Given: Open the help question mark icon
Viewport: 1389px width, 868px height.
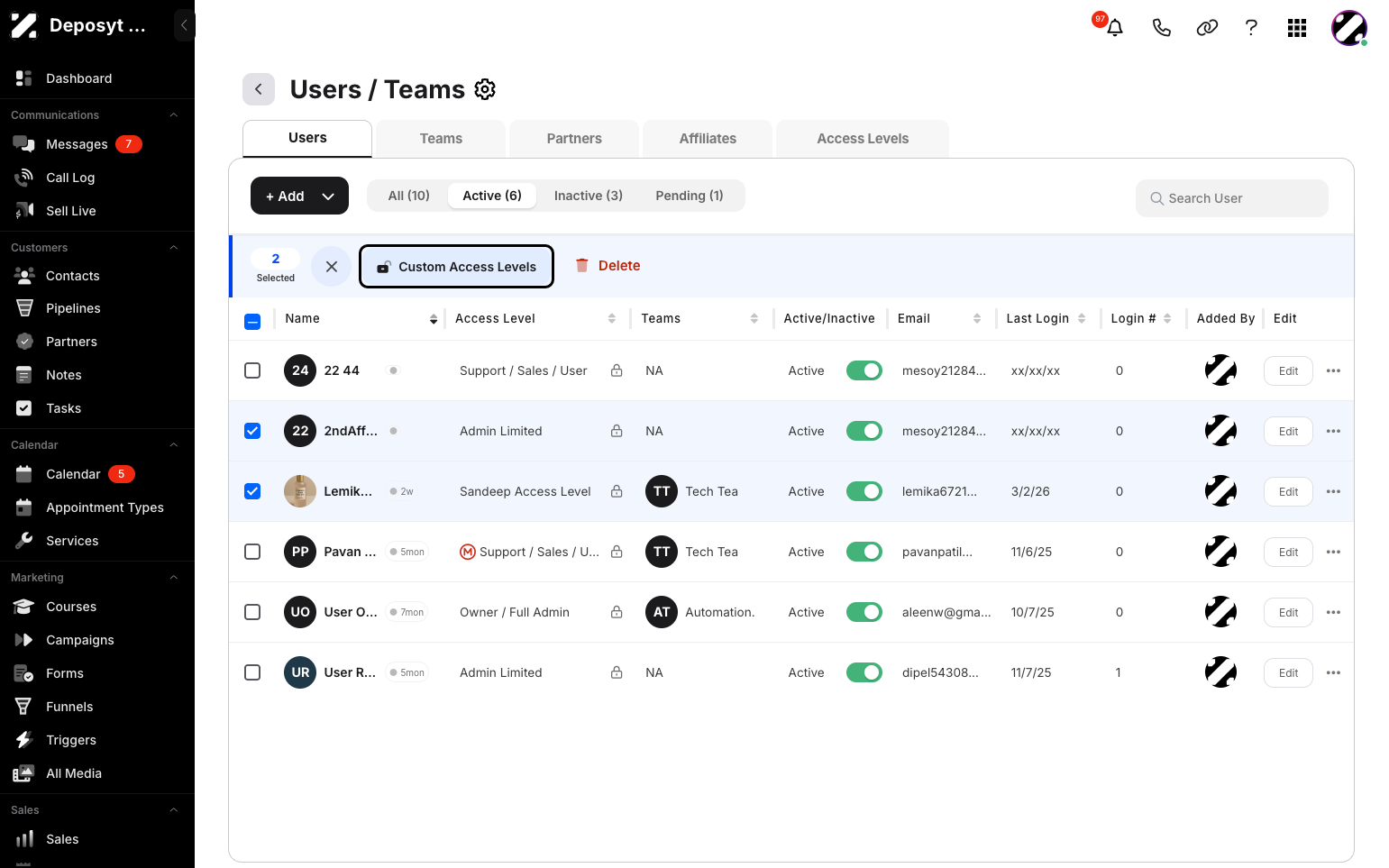Looking at the screenshot, I should 1251,28.
